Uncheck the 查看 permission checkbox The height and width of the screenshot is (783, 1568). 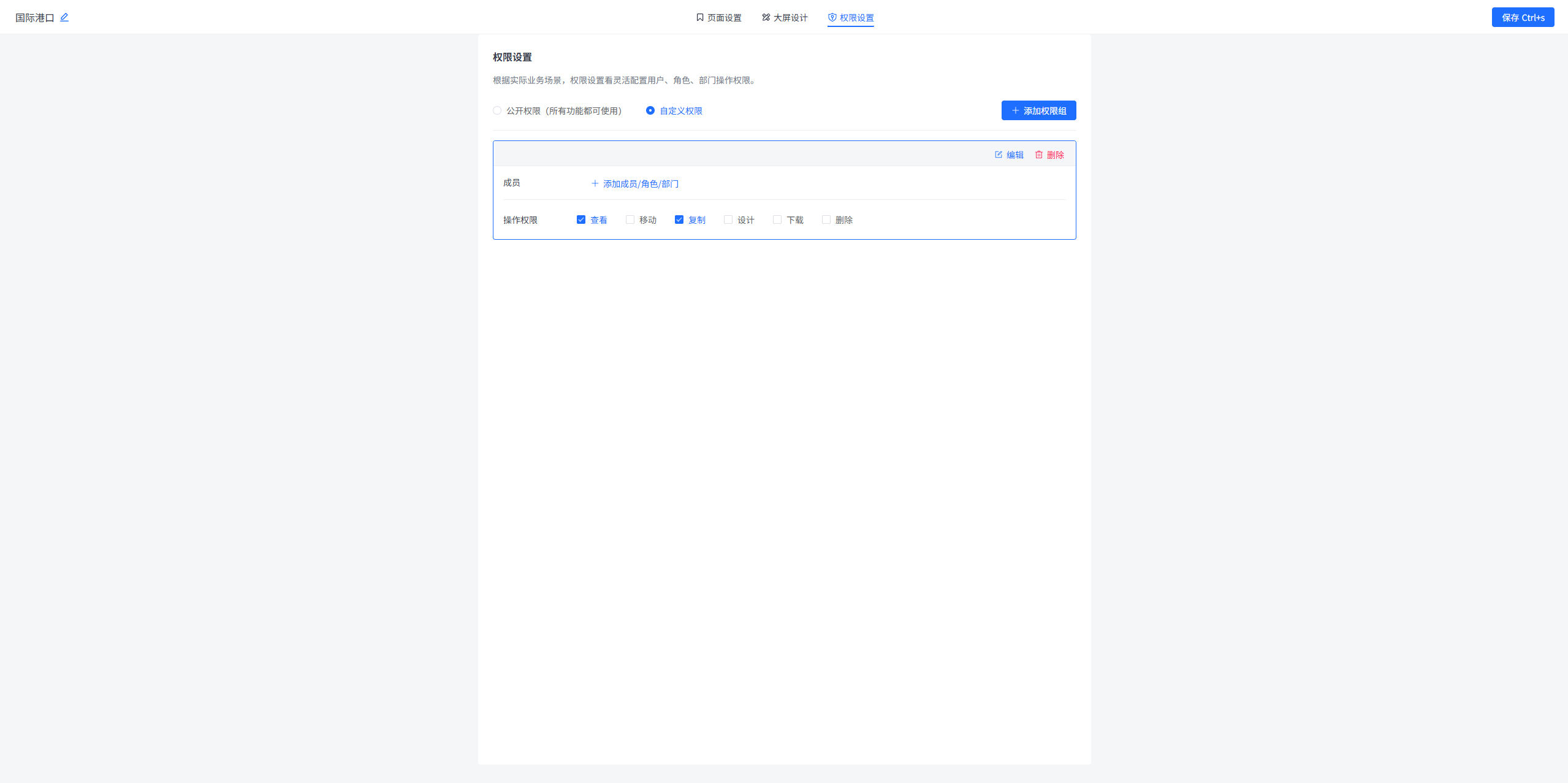tap(580, 220)
